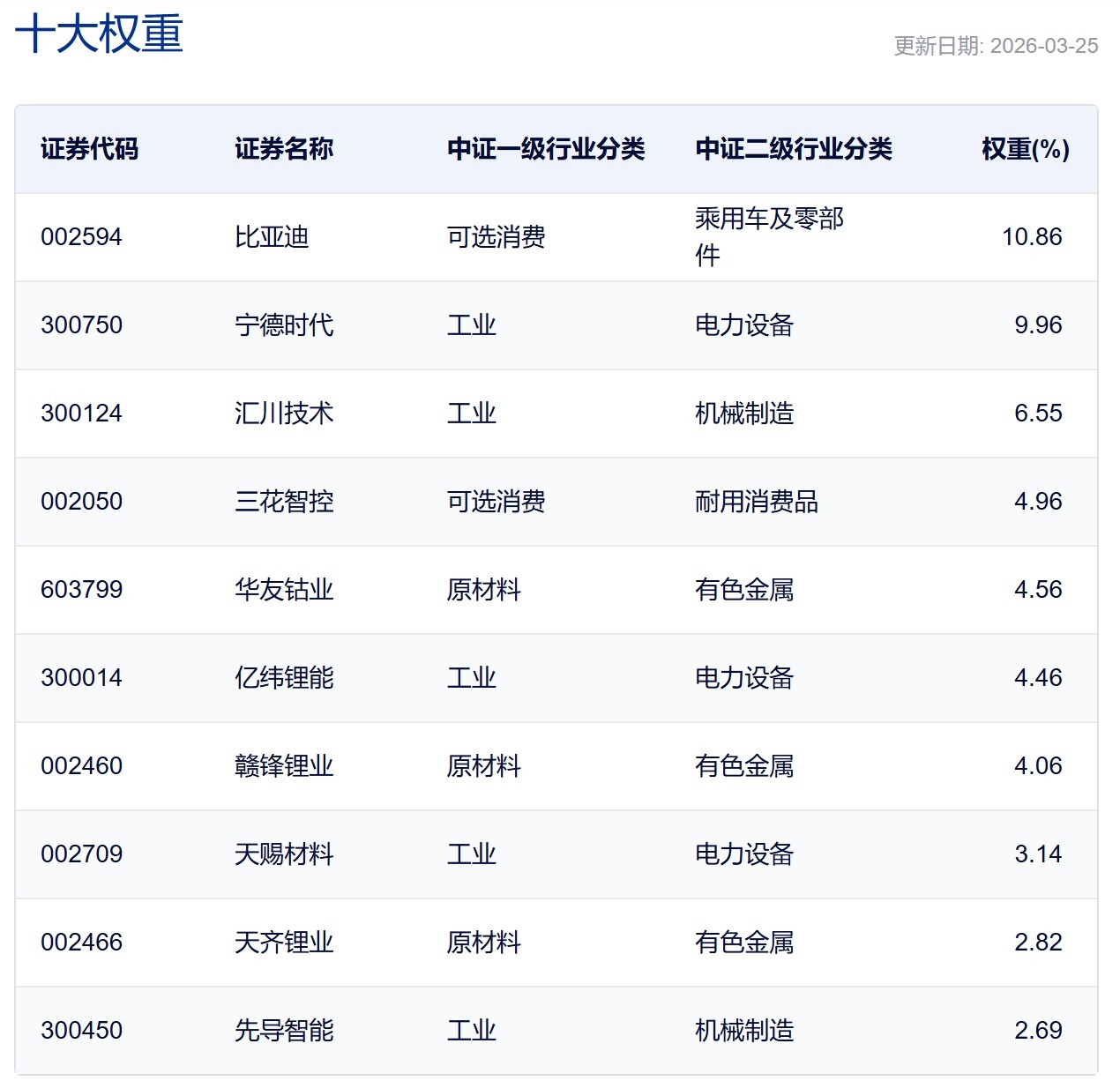The height and width of the screenshot is (1081, 1120).
Task: Click 机械制造 in the 先导智能 row
Action: [x=744, y=1031]
